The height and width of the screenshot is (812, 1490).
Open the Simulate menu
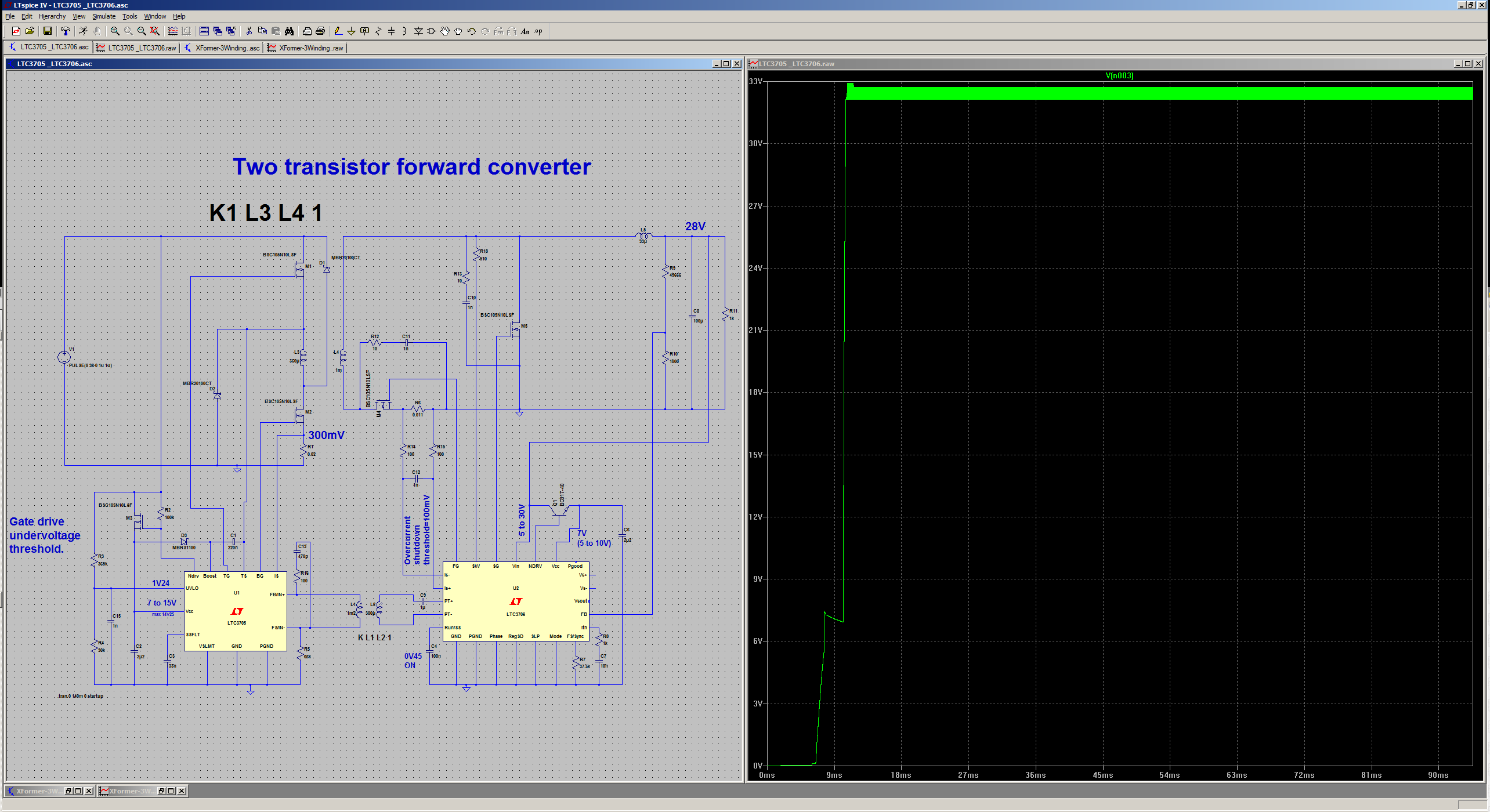(104, 16)
